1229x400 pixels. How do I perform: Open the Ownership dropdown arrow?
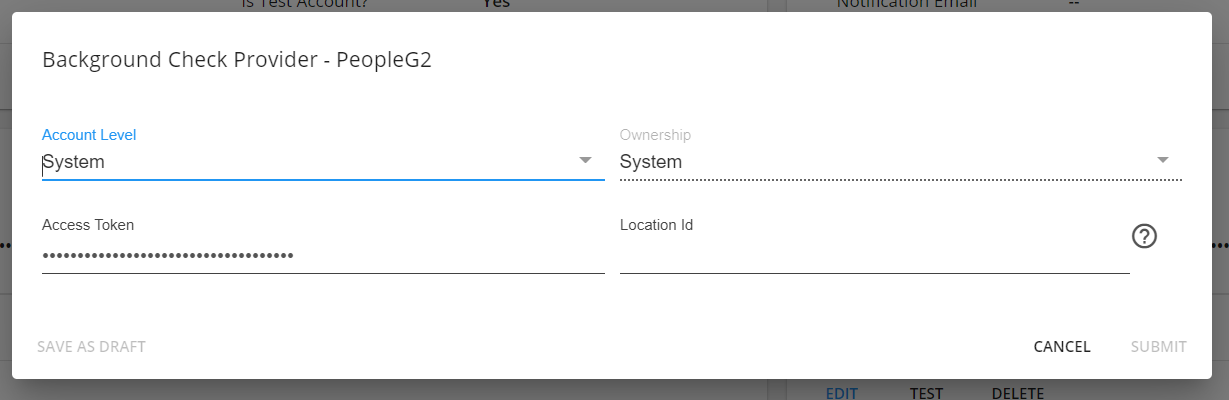point(1163,161)
